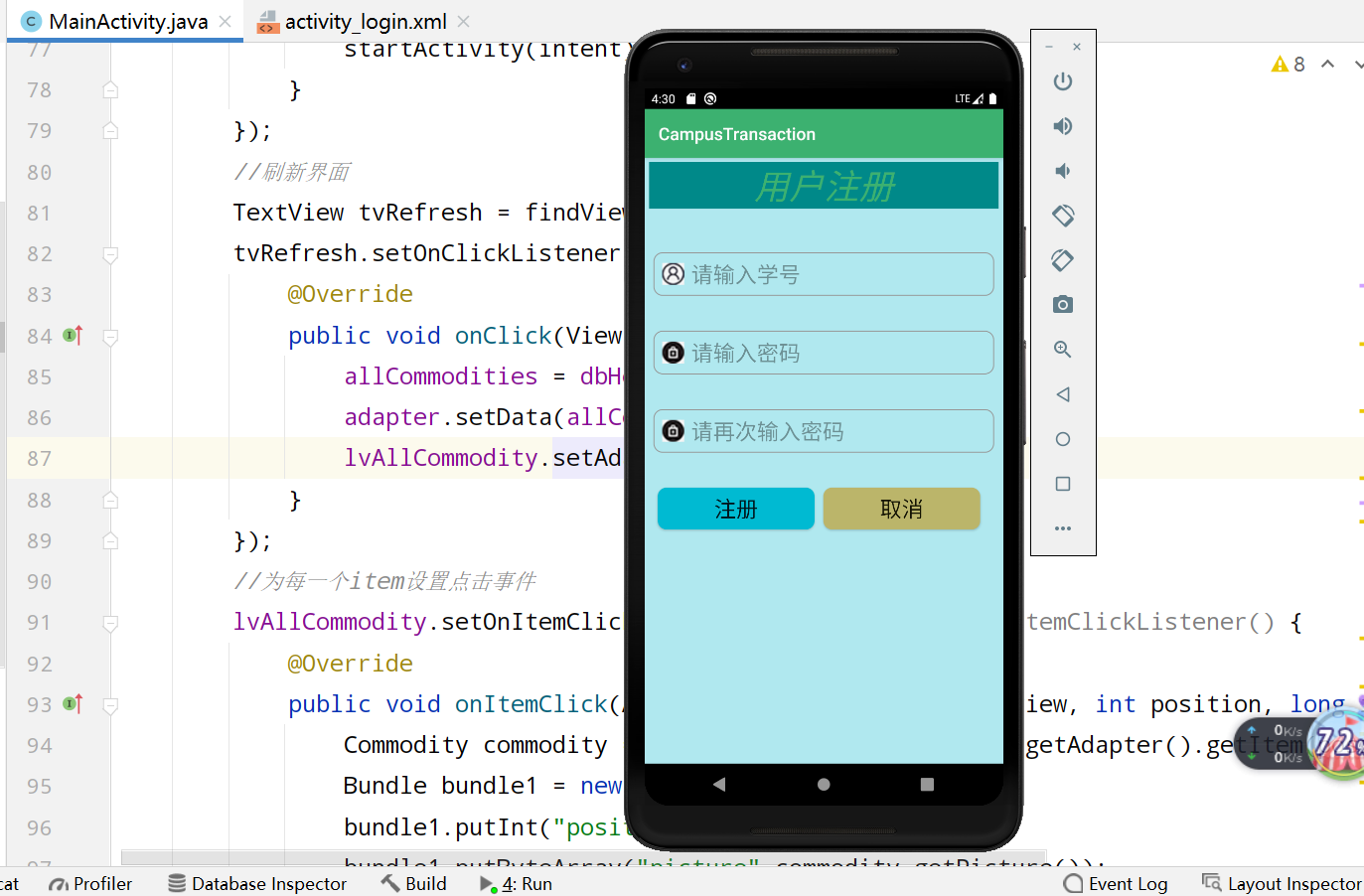
Task: Collapse fold marker at line 93
Action: [x=110, y=705]
